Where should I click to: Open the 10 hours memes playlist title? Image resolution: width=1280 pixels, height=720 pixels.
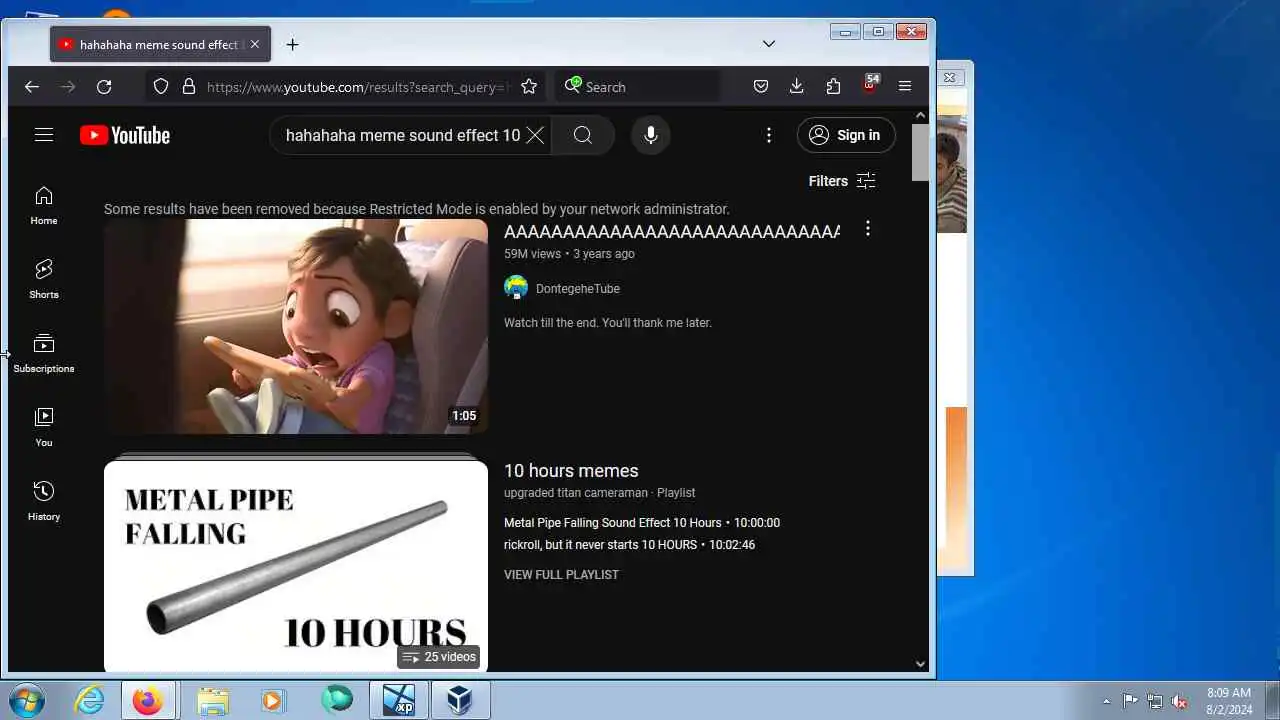tap(571, 471)
